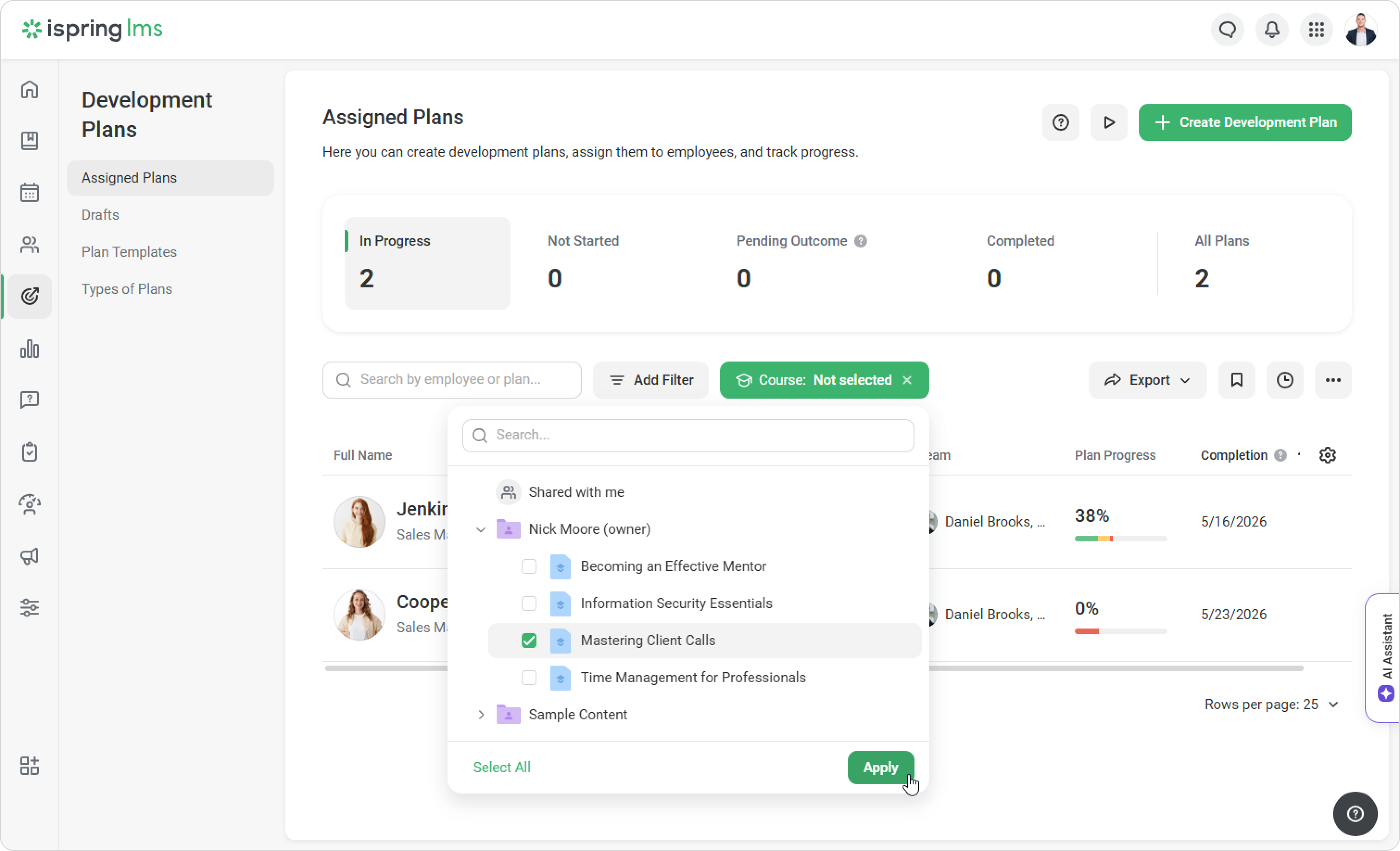Click the play video tutorial icon
The height and width of the screenshot is (851, 1400).
click(x=1109, y=122)
